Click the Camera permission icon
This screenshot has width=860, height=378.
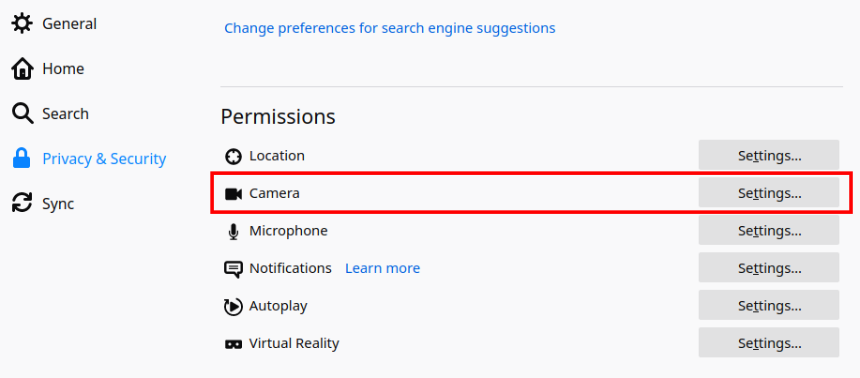(234, 194)
